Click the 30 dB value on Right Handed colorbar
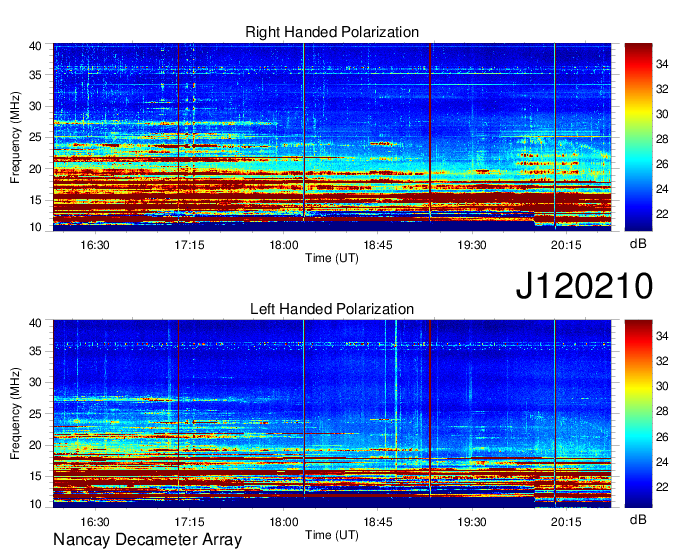Image resolution: width=680 pixels, height=552 pixels. click(662, 114)
